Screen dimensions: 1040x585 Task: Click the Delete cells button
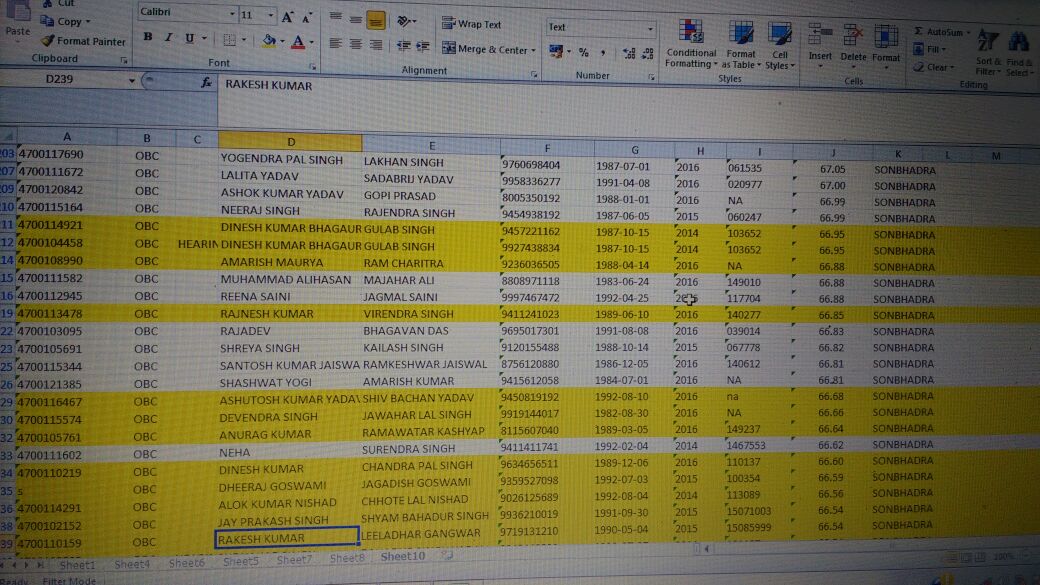853,44
